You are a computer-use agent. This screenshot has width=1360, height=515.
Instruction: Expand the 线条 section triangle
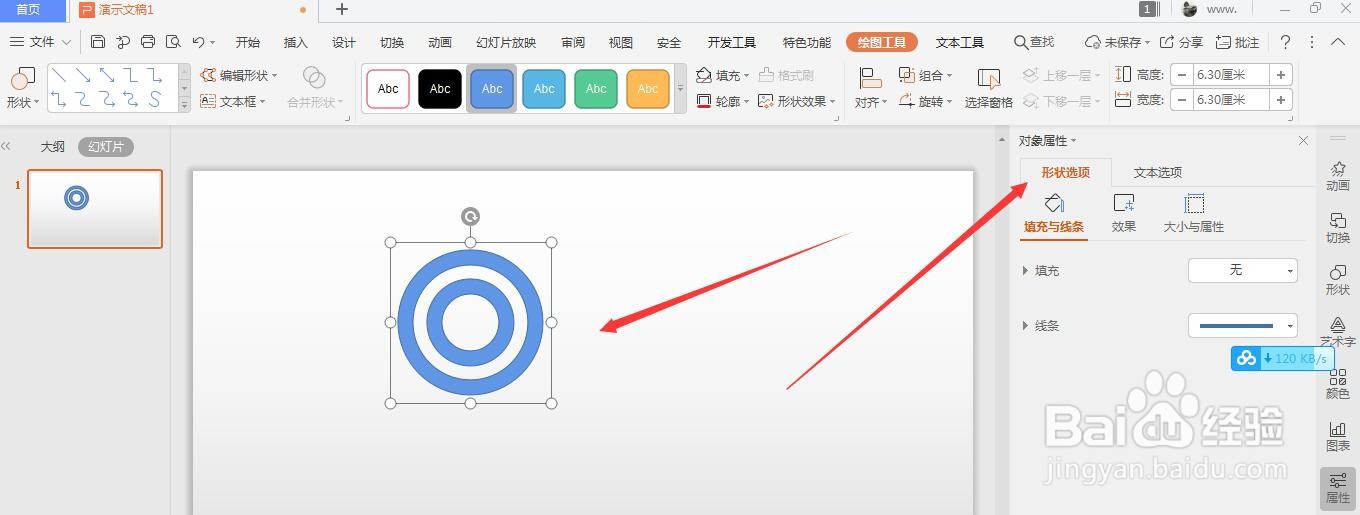tap(1025, 326)
